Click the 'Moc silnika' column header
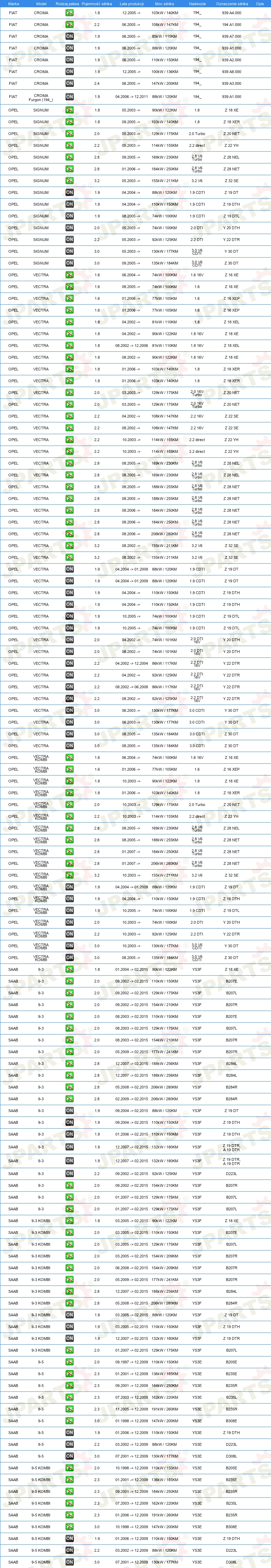 pos(165,4)
